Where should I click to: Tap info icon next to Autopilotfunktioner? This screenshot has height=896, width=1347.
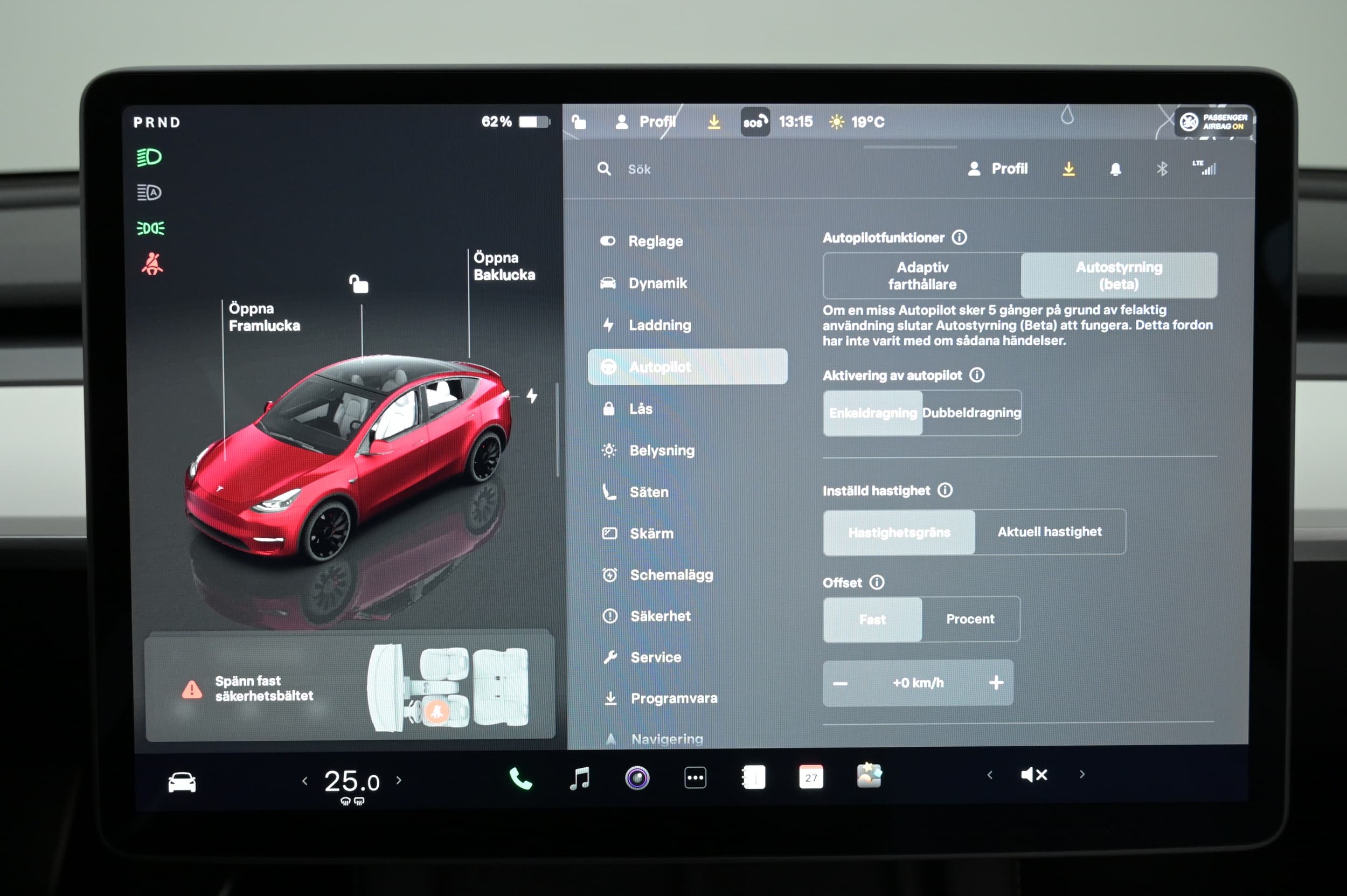pyautogui.click(x=959, y=237)
